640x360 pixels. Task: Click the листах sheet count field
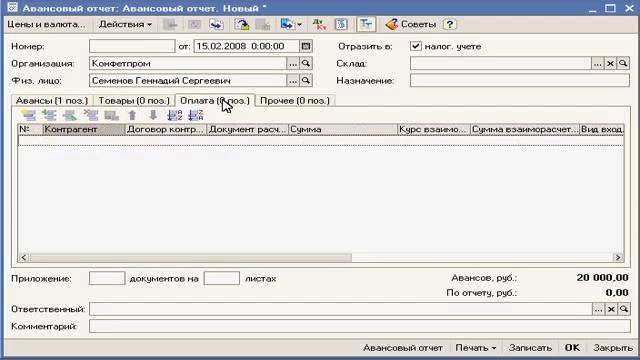click(222, 278)
